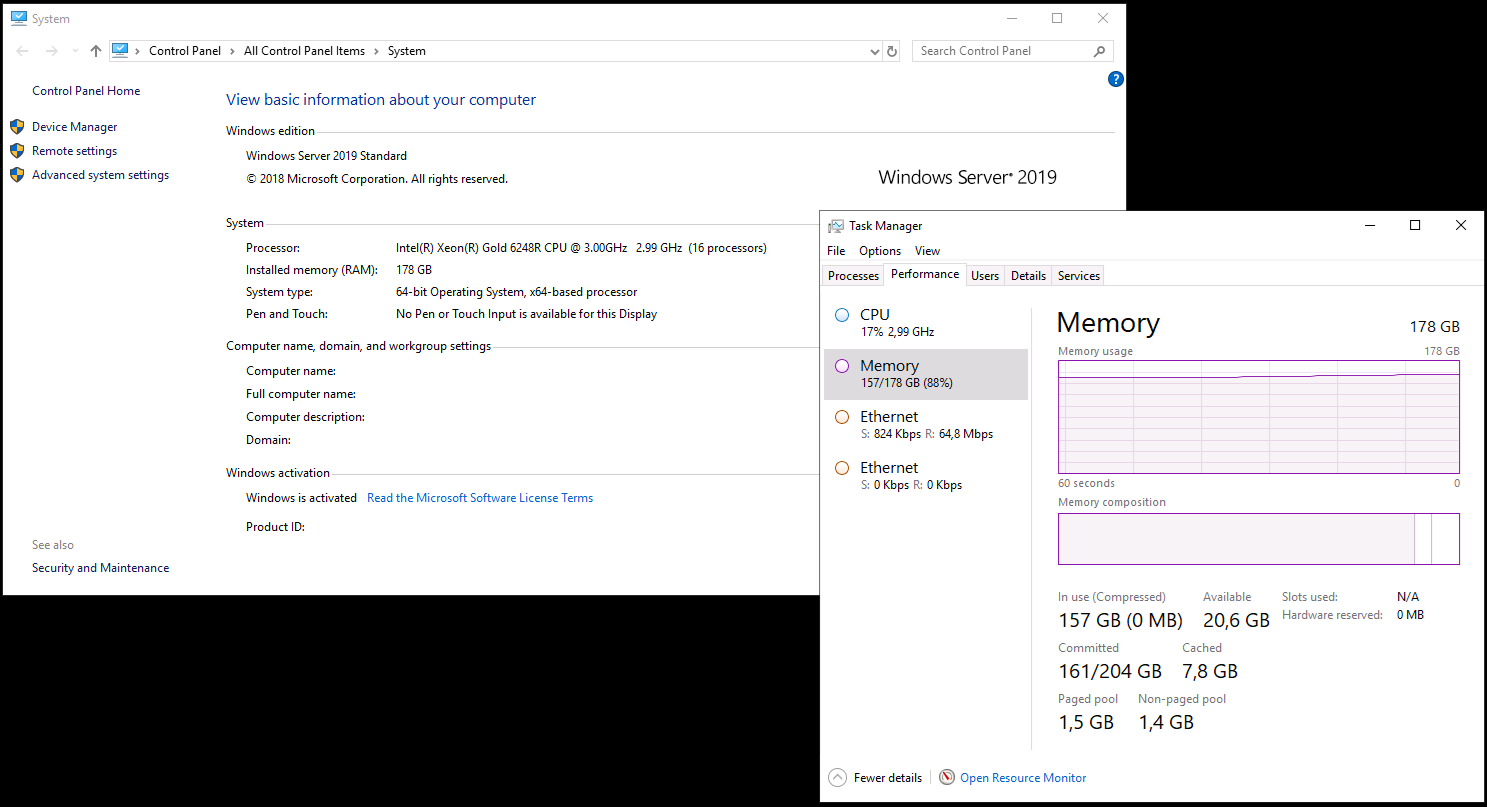Click the 20,6 GB available value
This screenshot has height=807, width=1487.
tap(1236, 620)
